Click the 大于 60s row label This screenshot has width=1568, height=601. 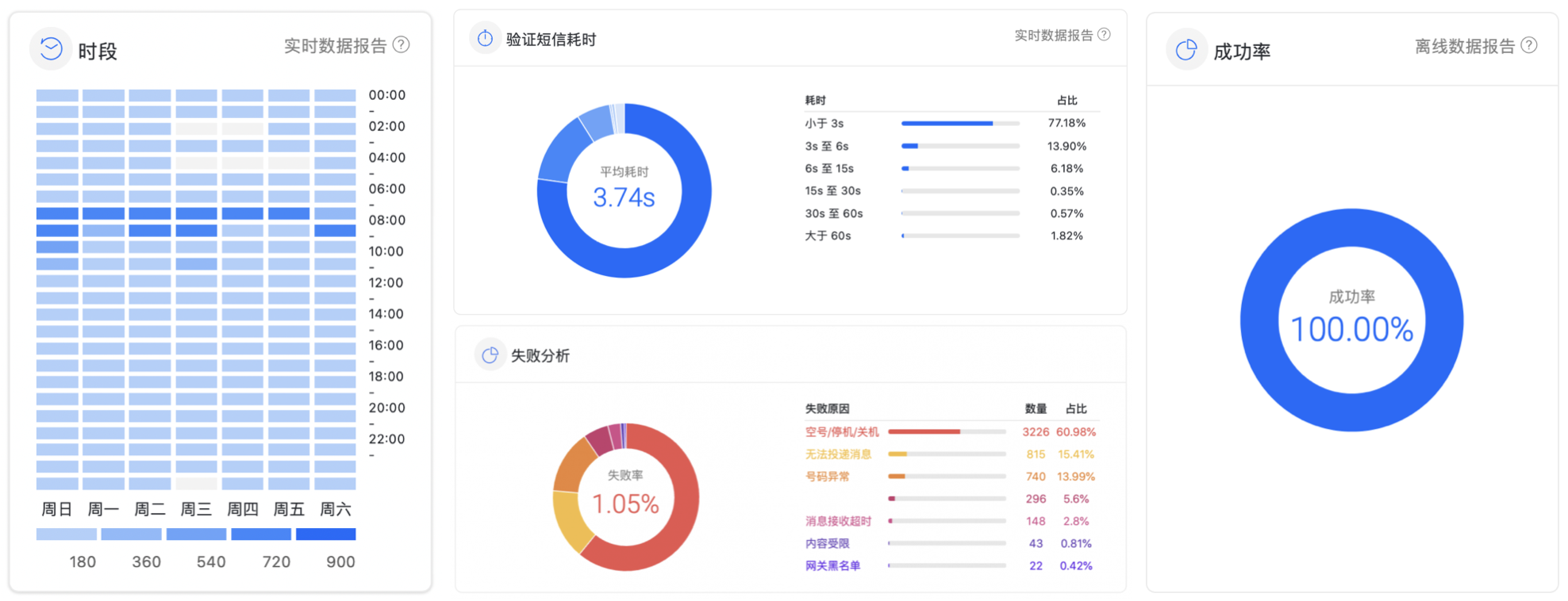[828, 235]
